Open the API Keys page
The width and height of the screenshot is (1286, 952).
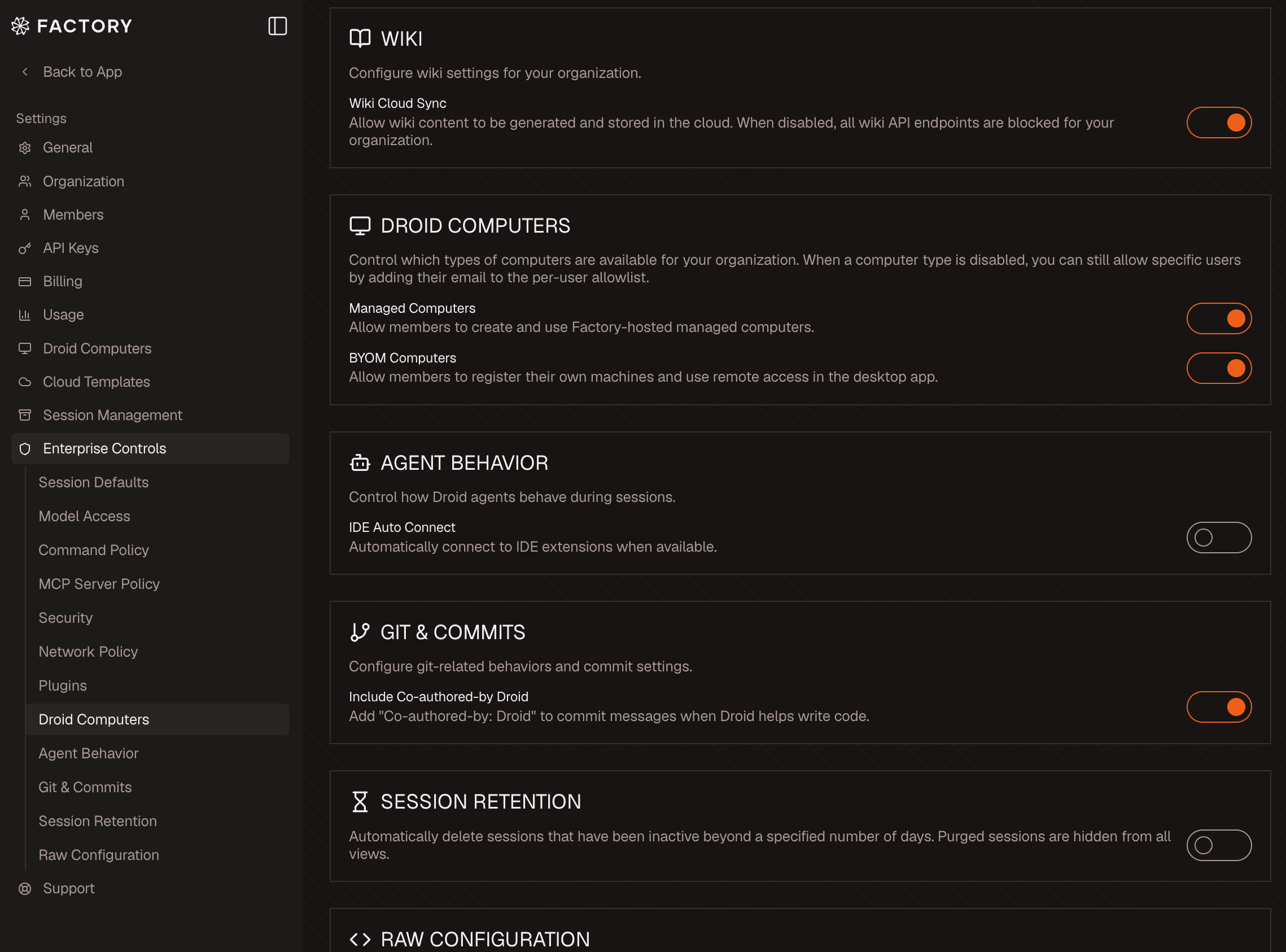(150, 248)
